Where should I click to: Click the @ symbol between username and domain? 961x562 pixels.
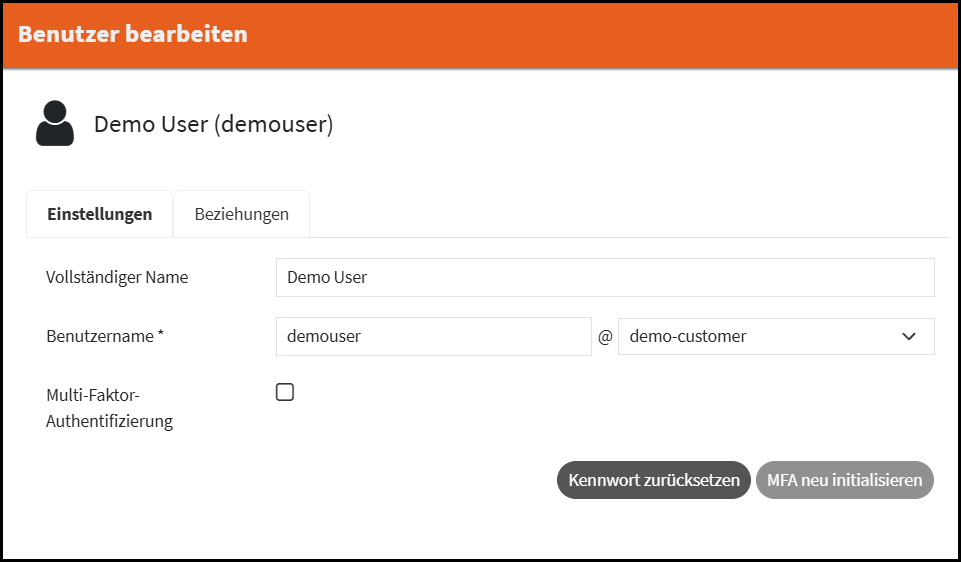click(x=605, y=338)
